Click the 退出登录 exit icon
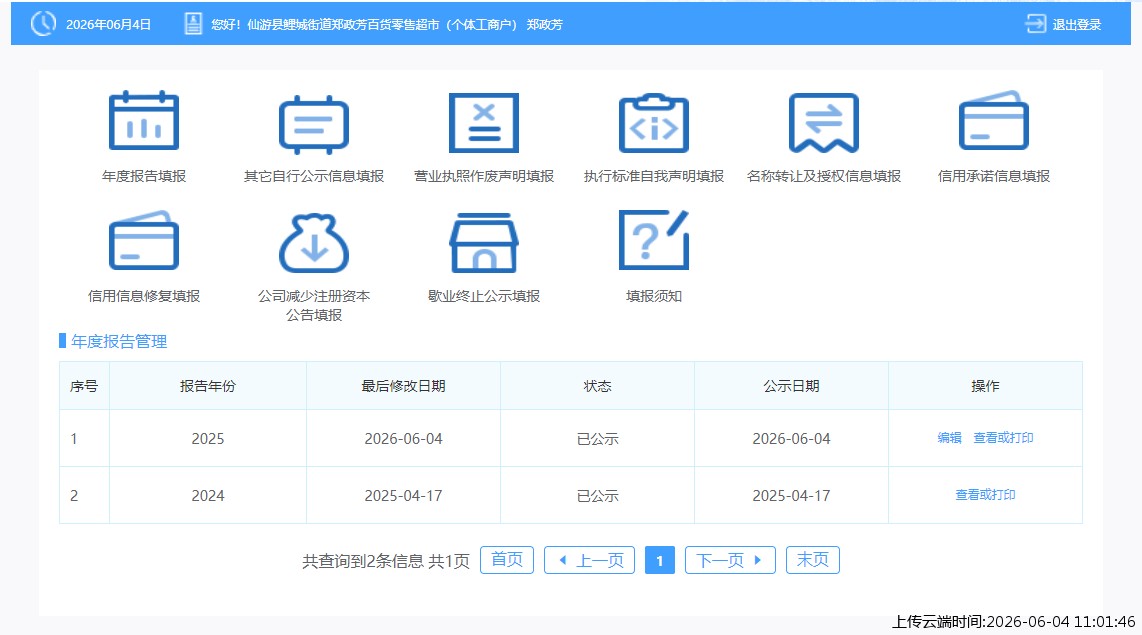 [1035, 24]
